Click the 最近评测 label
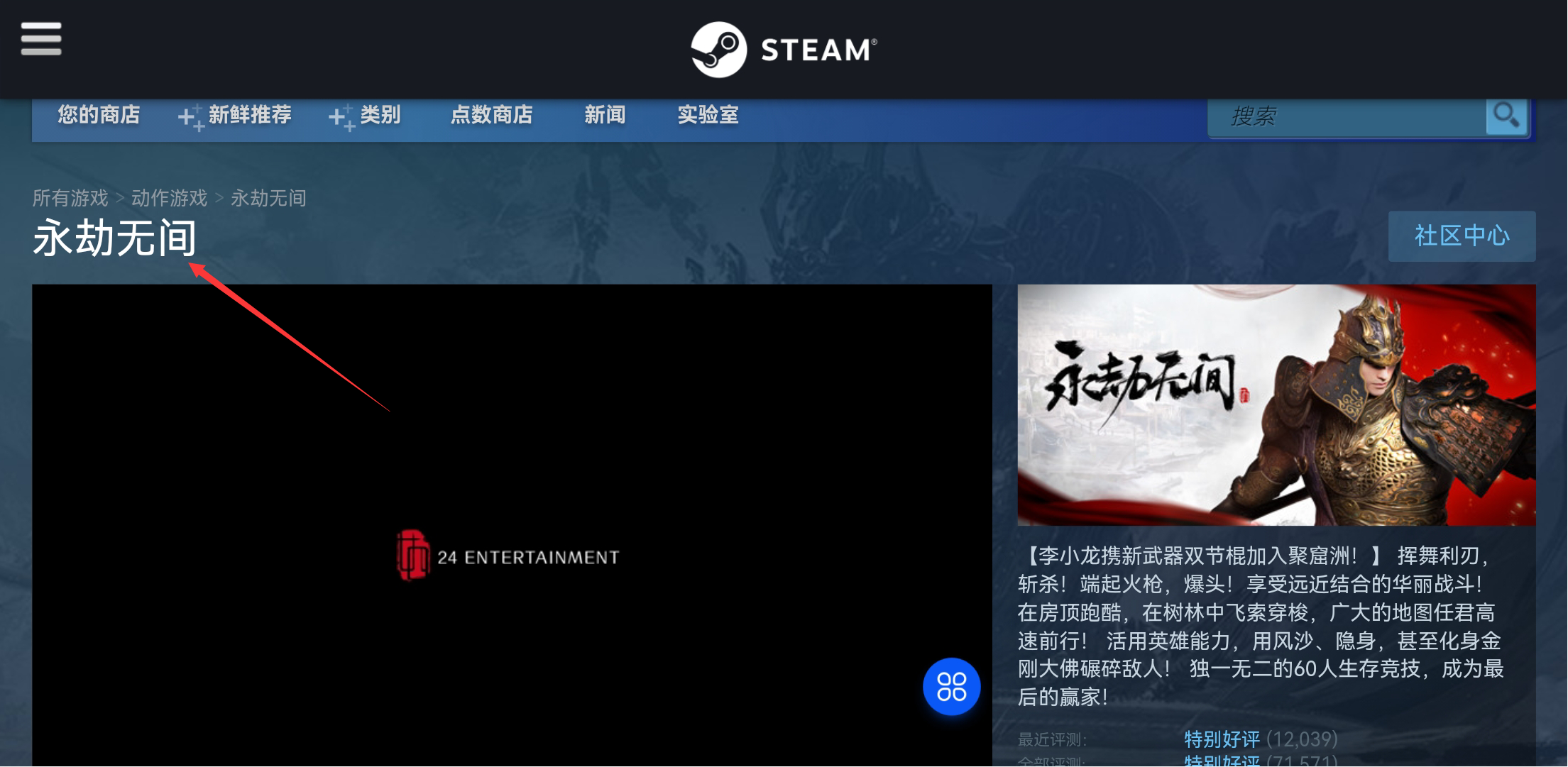The width and height of the screenshot is (1568, 767). click(1052, 740)
